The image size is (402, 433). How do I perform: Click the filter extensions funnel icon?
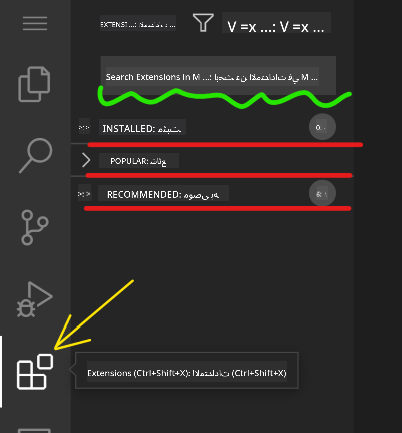pyautogui.click(x=203, y=23)
